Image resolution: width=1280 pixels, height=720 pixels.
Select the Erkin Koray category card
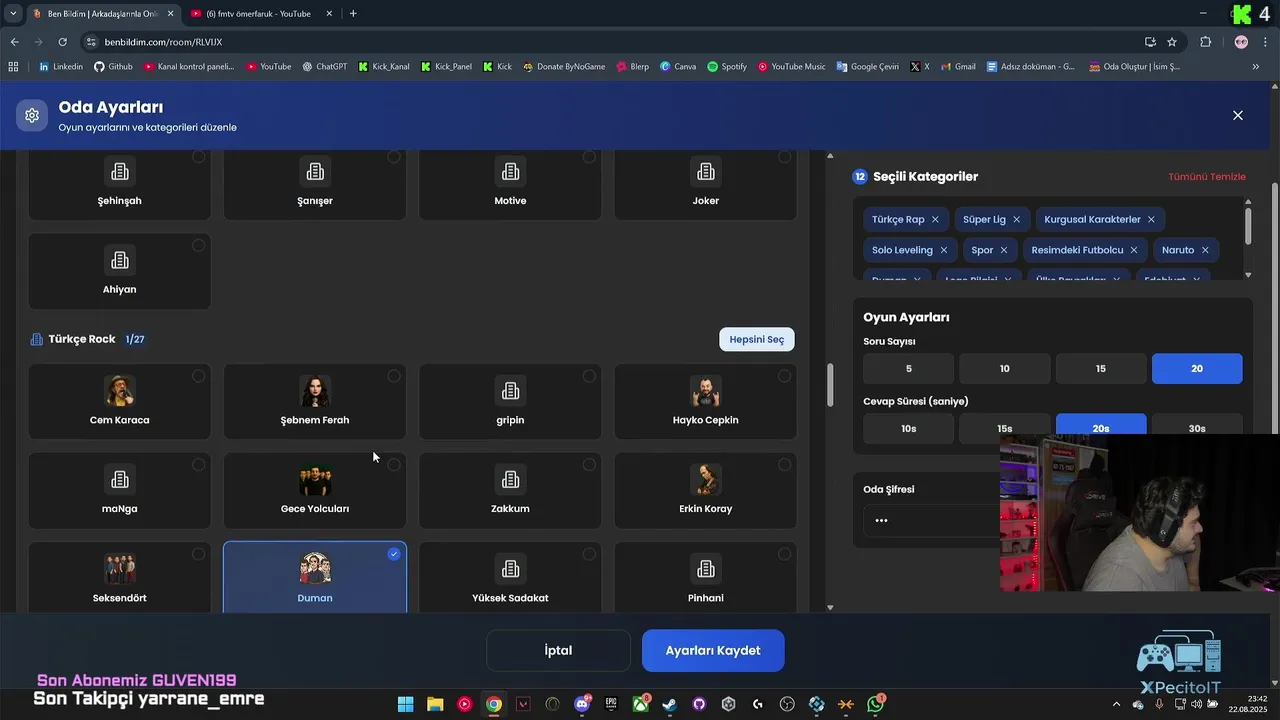(x=705, y=490)
